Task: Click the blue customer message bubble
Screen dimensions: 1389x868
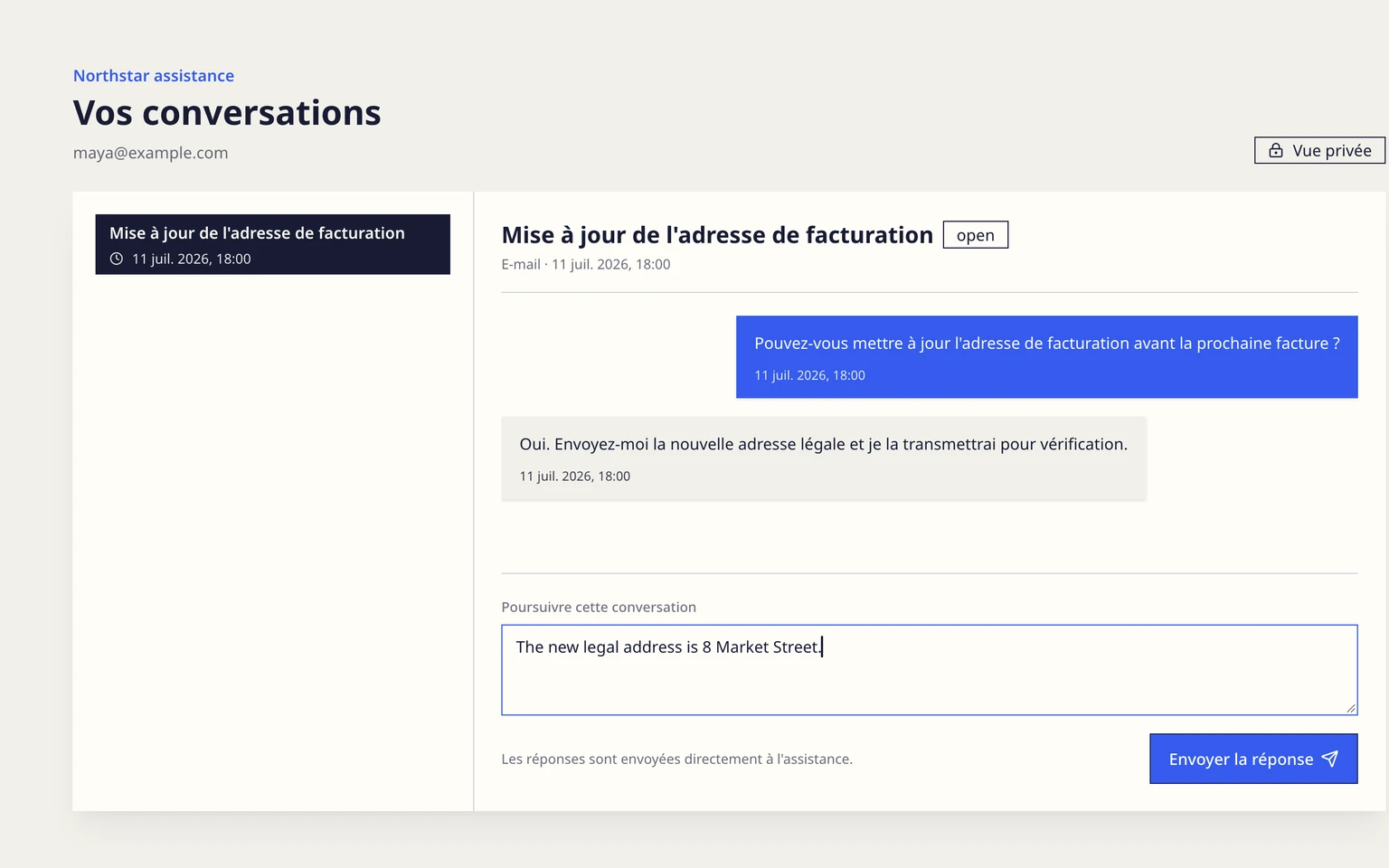Action: tap(1046, 357)
